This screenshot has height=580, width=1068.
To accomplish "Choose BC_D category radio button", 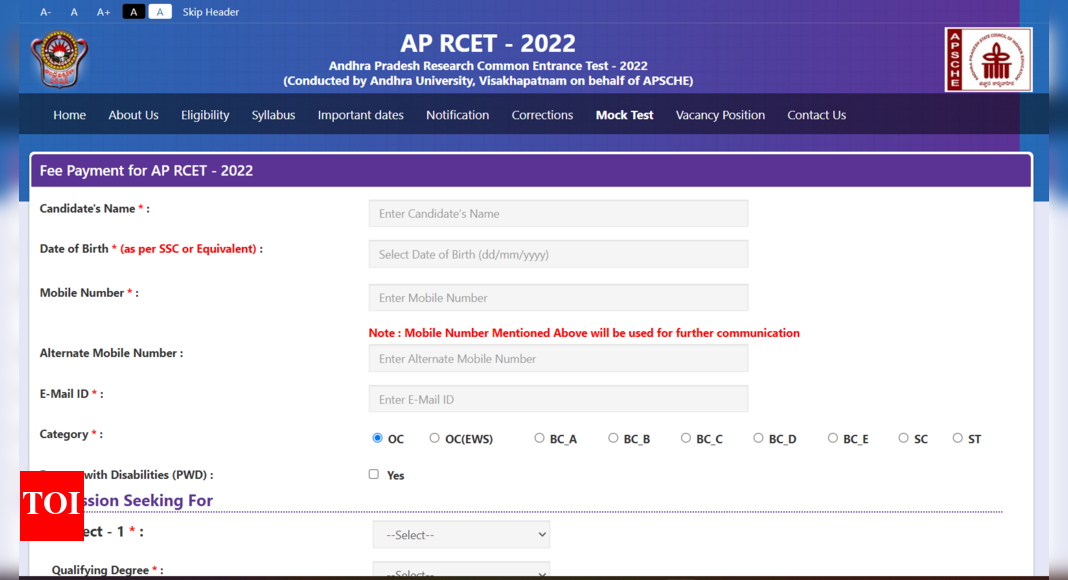I will coord(758,438).
